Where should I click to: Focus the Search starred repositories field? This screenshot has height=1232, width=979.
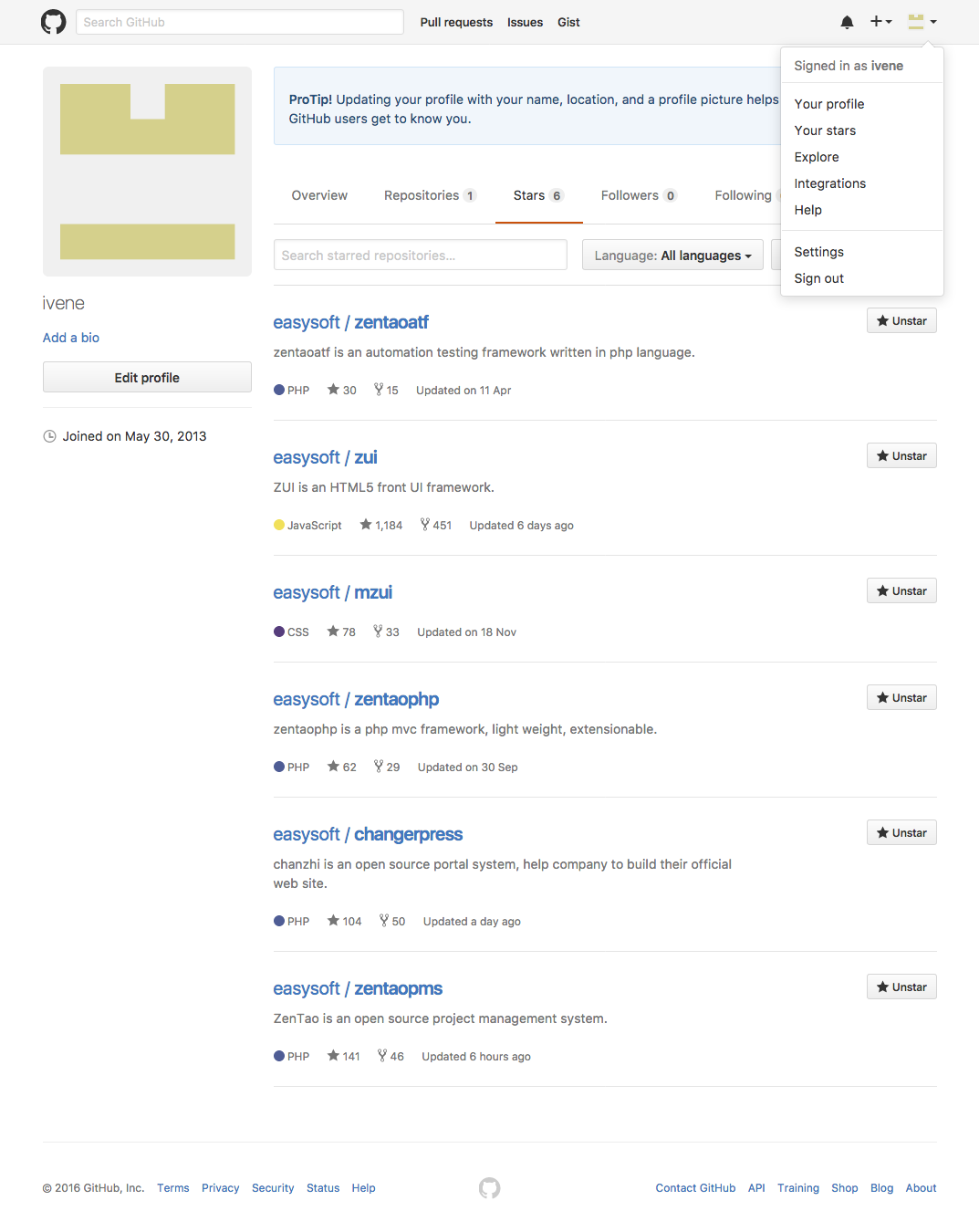[x=421, y=256]
